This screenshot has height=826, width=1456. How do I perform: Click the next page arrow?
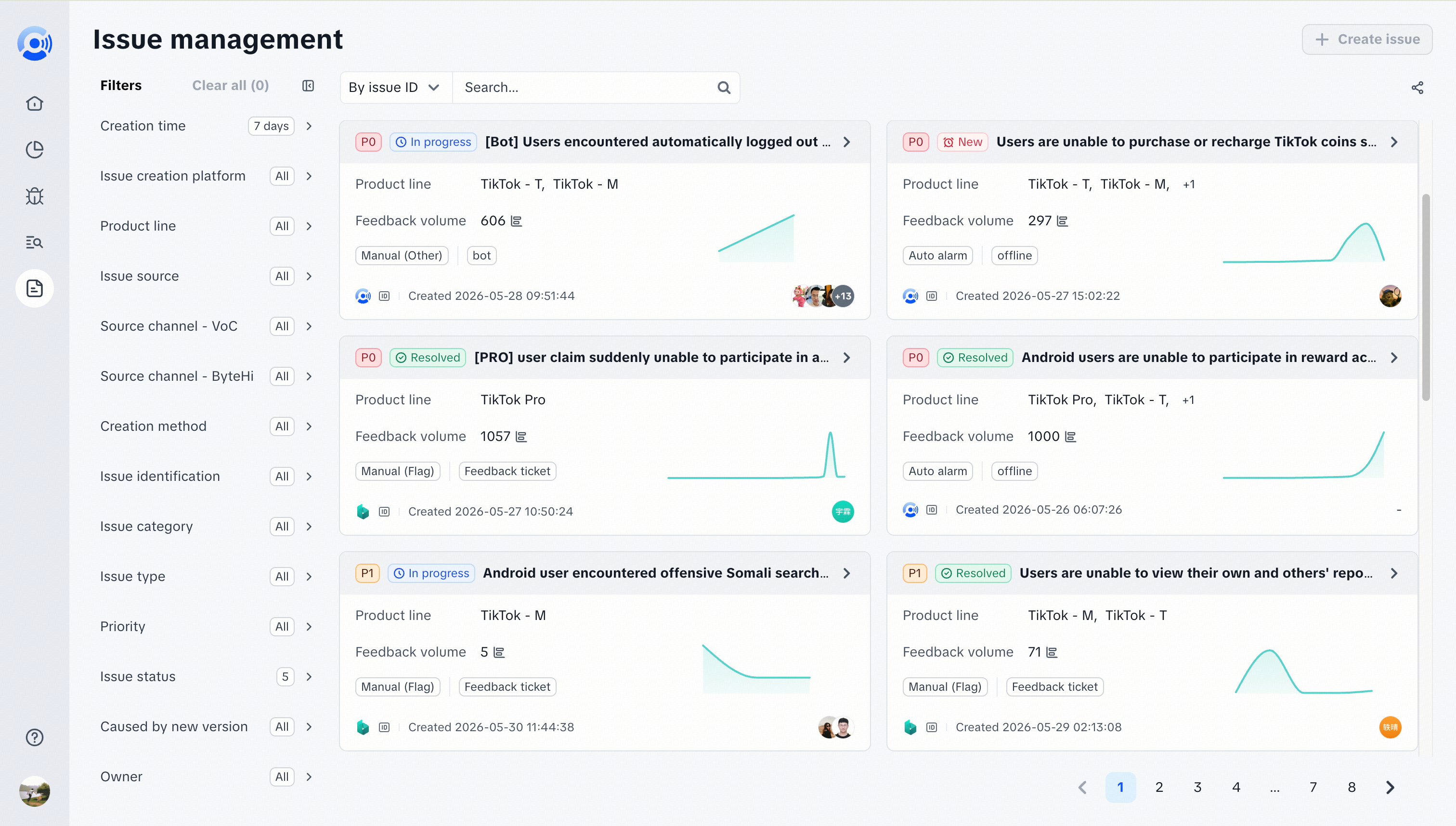(1390, 787)
